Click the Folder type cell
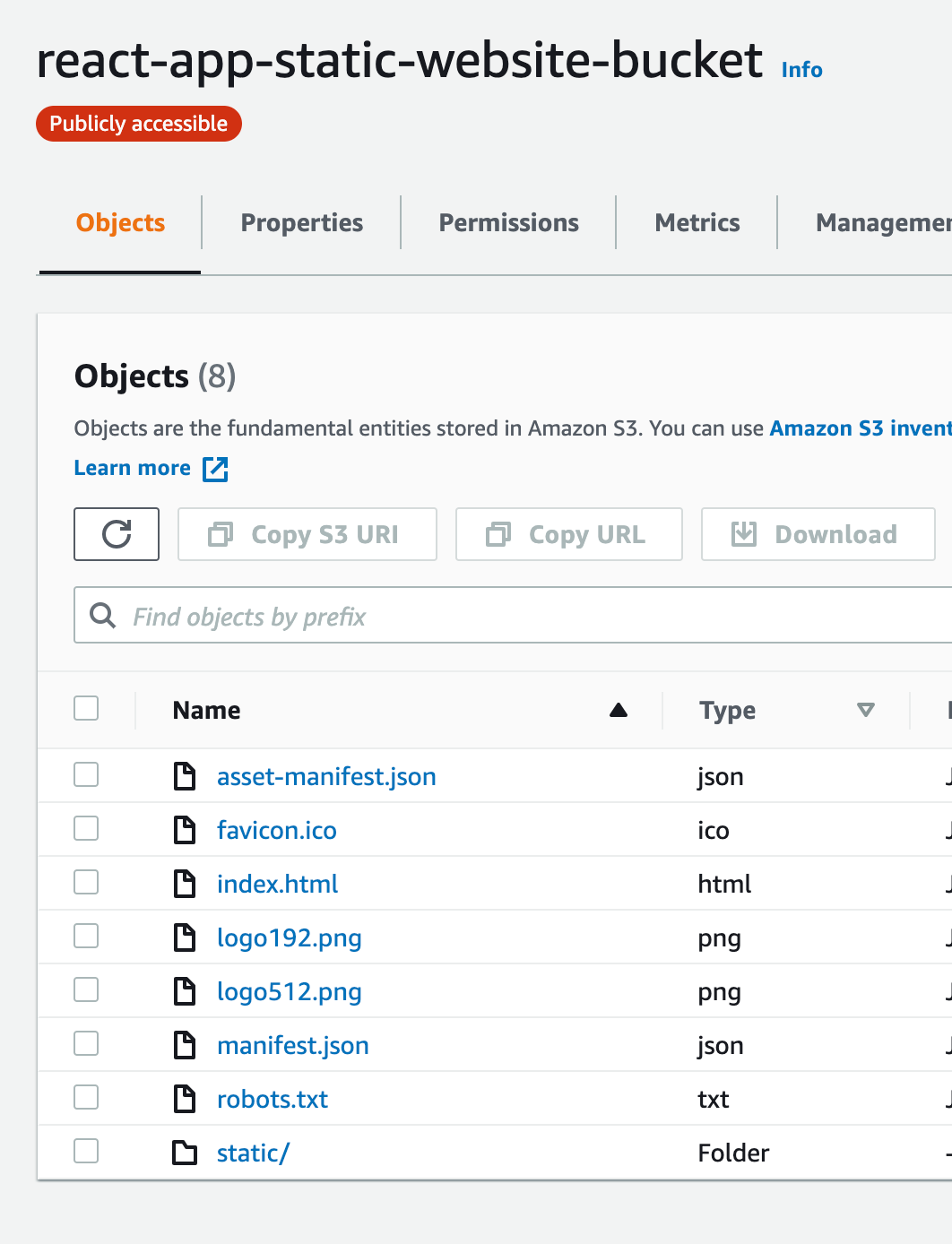 [x=733, y=1153]
